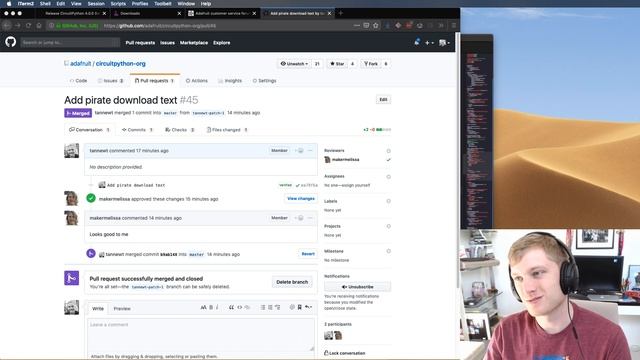Open the Commits tab of the pull request

(x=137, y=130)
